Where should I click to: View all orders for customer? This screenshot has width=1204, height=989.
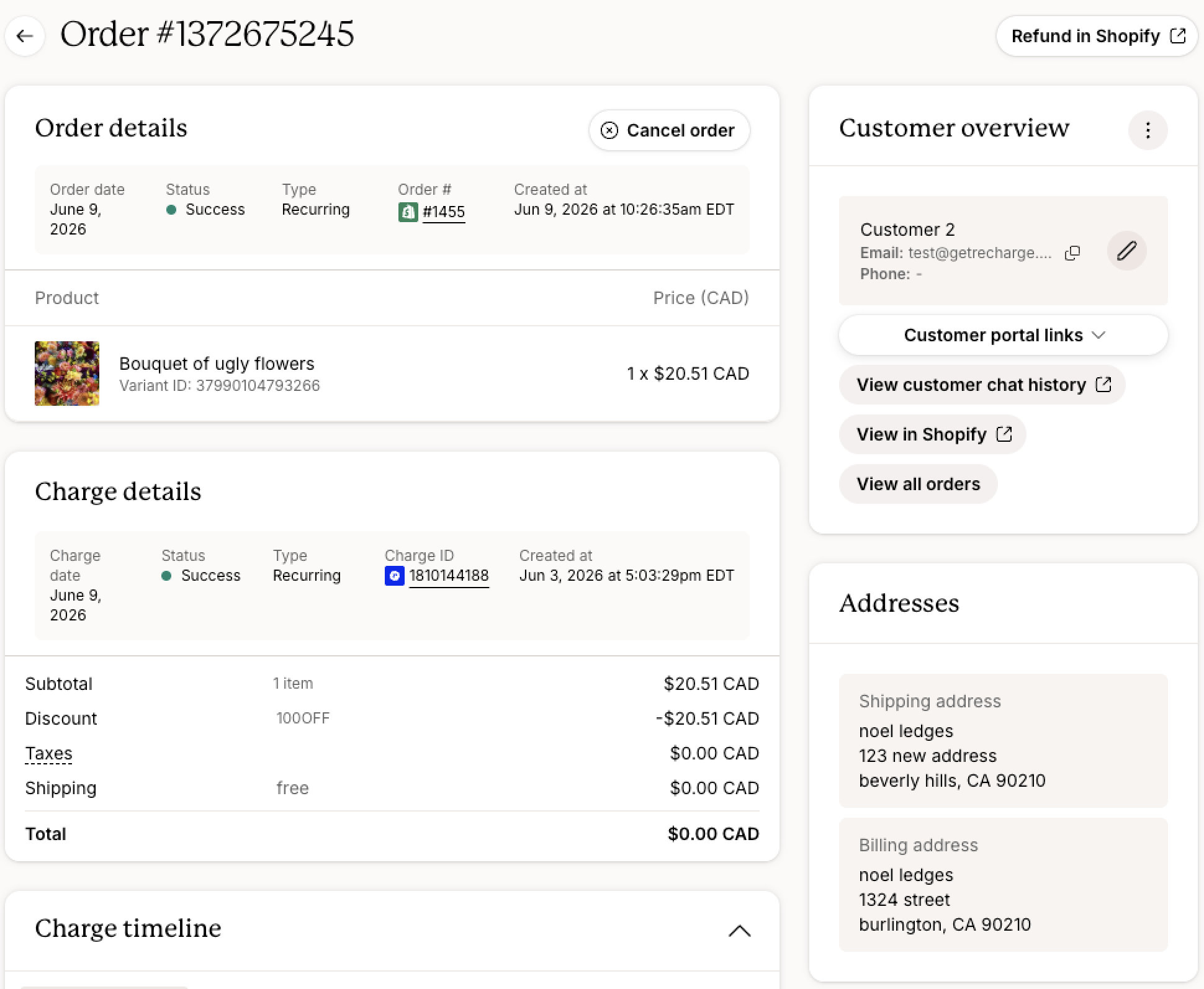(x=918, y=484)
